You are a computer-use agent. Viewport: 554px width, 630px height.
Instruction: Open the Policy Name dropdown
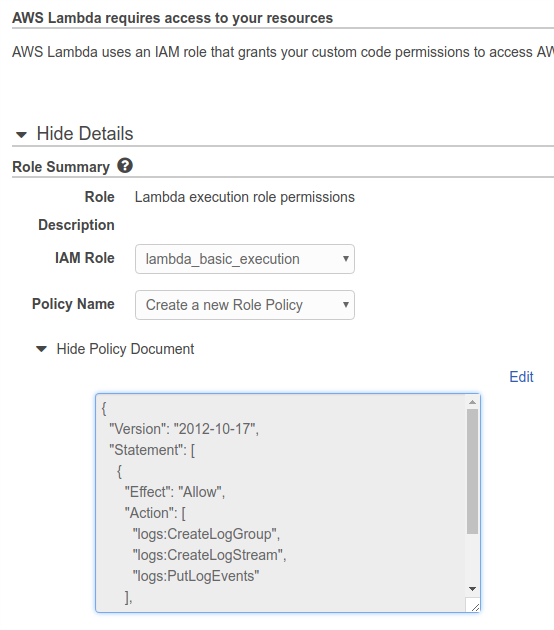245,305
